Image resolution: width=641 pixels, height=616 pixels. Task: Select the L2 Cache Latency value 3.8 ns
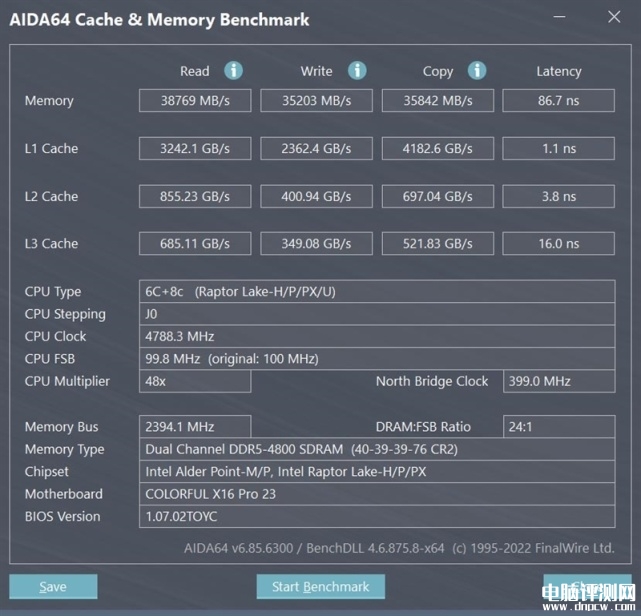click(x=558, y=196)
